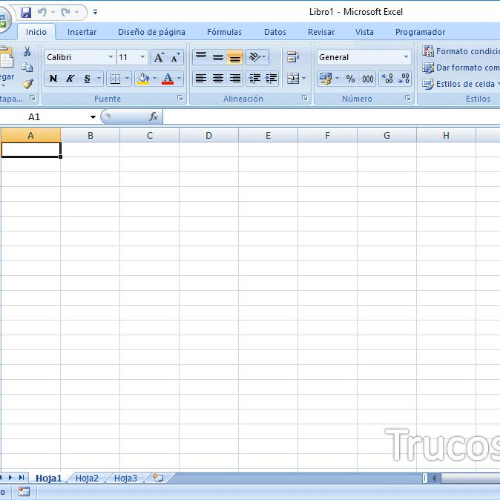500x500 pixels.
Task: Open font color dropdown arrow
Action: click(x=179, y=79)
